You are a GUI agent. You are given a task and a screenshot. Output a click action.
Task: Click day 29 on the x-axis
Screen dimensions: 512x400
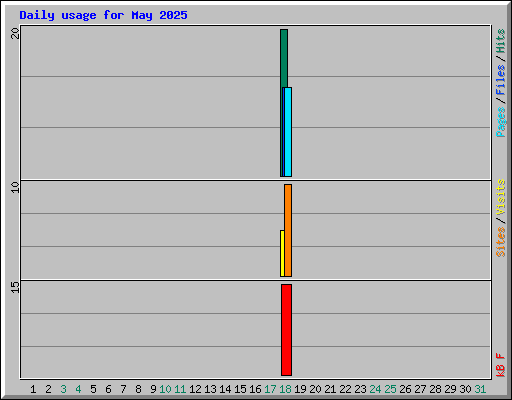point(450,389)
